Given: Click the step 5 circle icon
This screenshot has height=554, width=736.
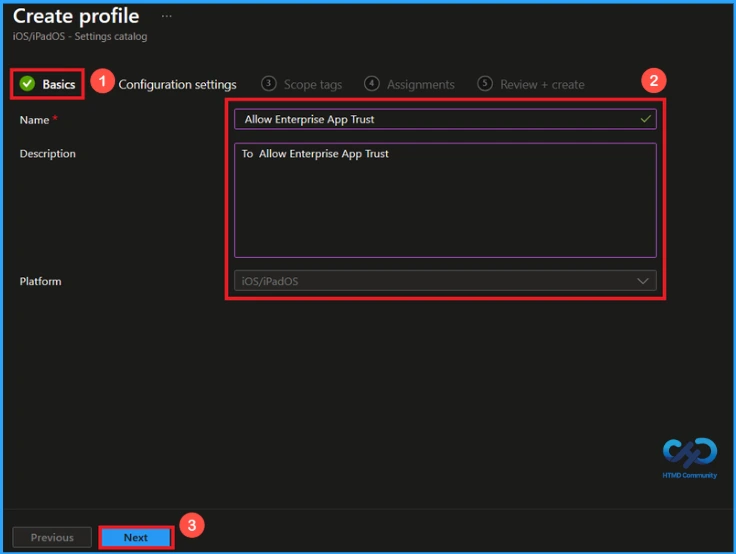Looking at the screenshot, I should [485, 84].
